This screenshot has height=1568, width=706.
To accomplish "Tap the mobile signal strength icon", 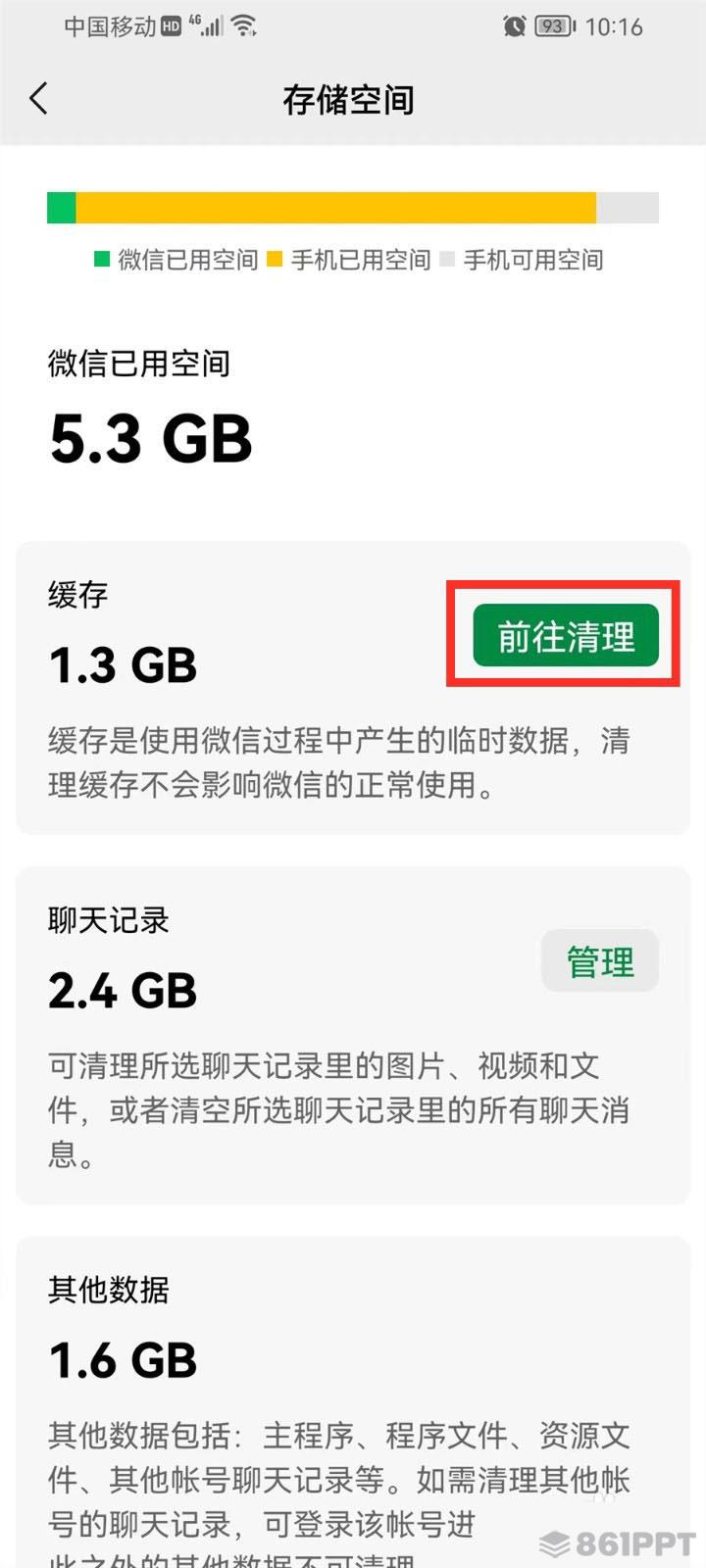I will click(x=207, y=26).
